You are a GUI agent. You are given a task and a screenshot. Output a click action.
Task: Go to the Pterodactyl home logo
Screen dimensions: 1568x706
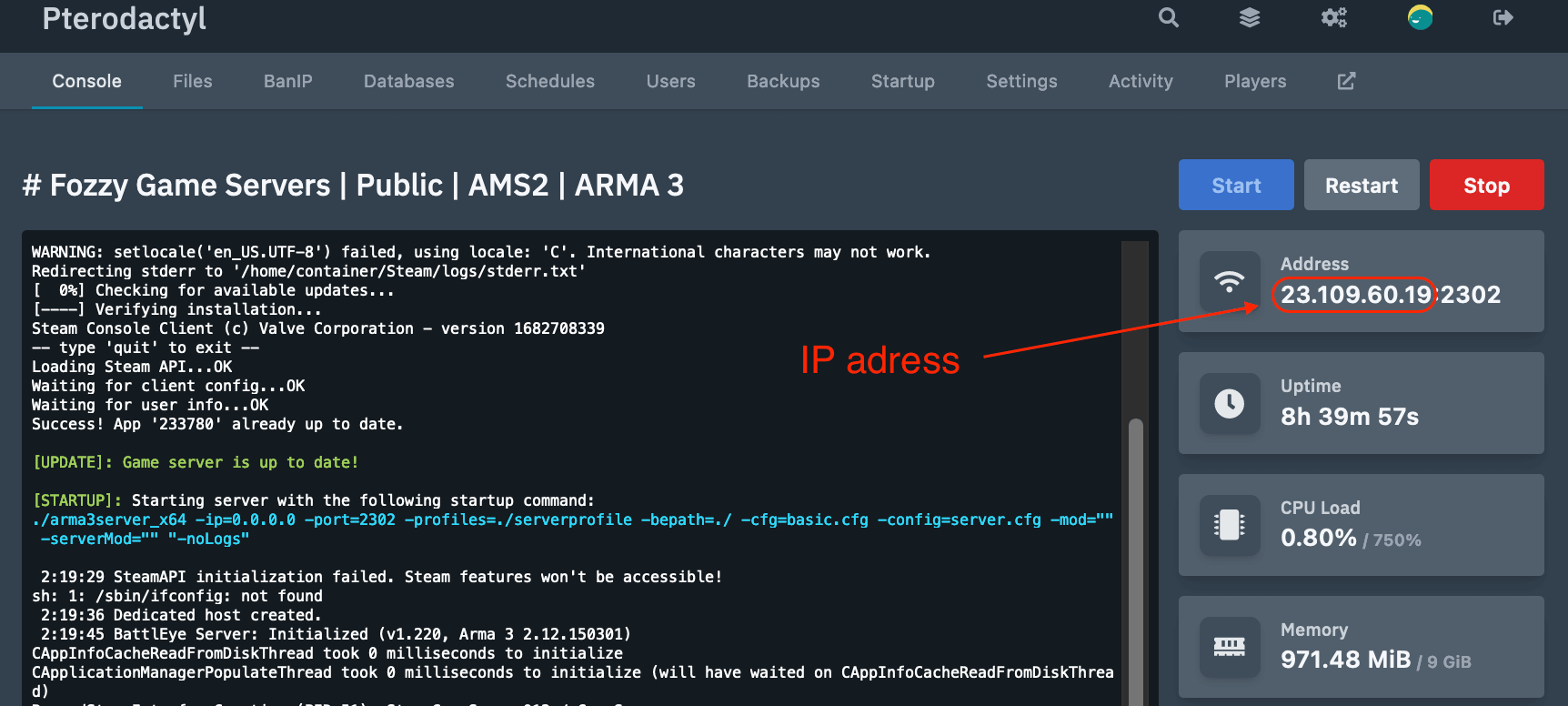125,19
